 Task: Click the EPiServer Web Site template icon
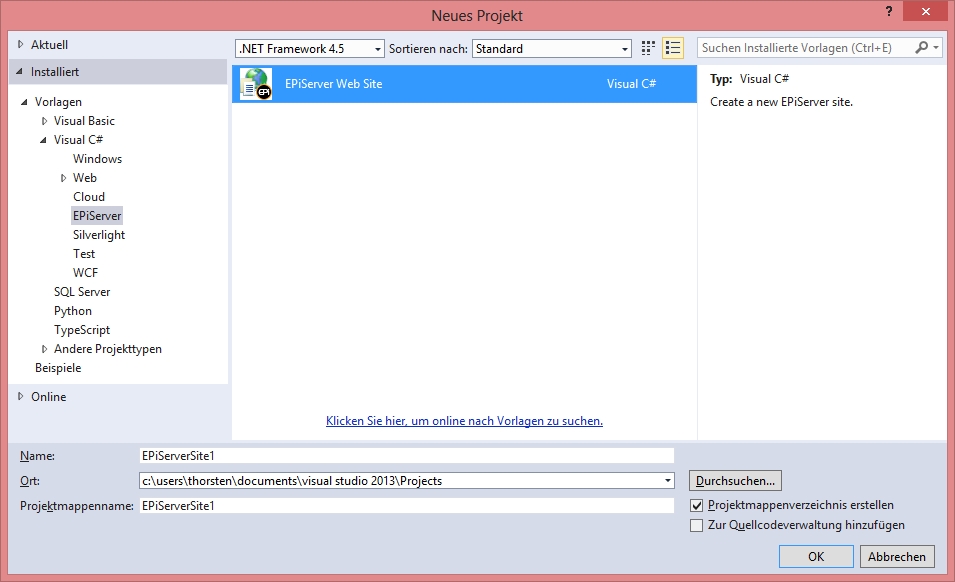click(256, 84)
